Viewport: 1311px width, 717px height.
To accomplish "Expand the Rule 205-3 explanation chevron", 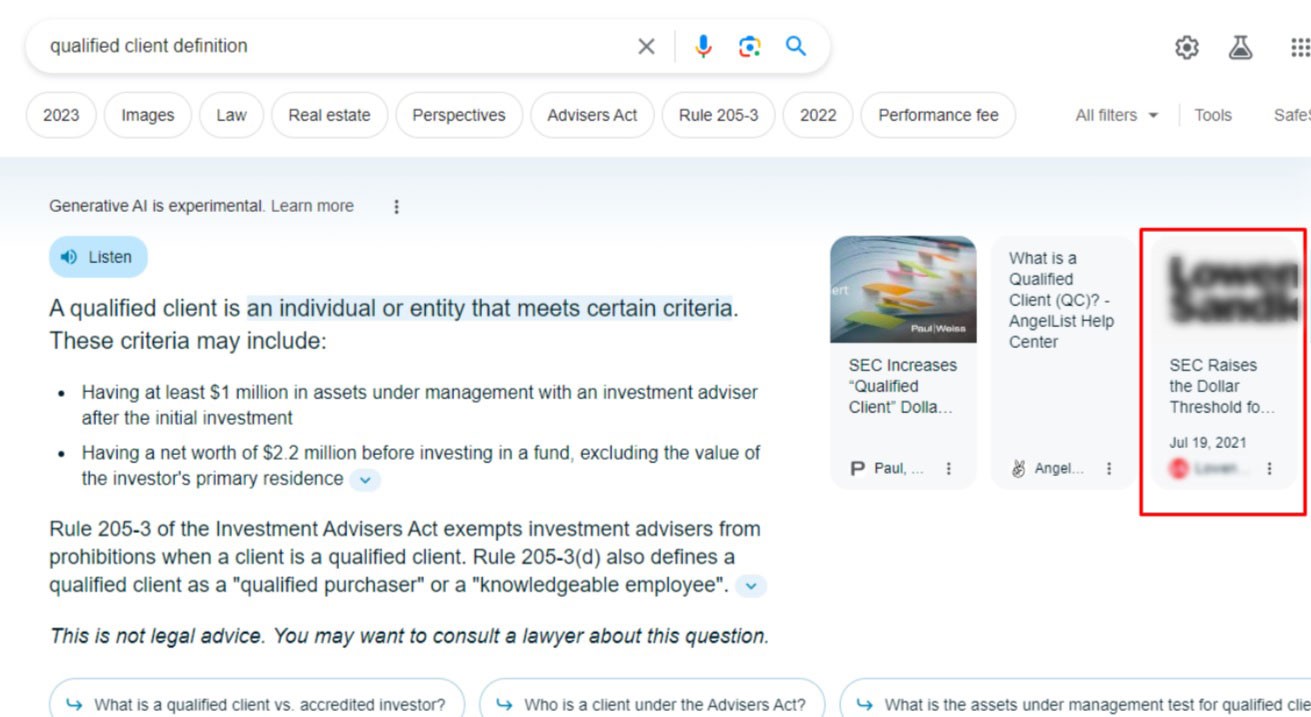I will tap(750, 586).
